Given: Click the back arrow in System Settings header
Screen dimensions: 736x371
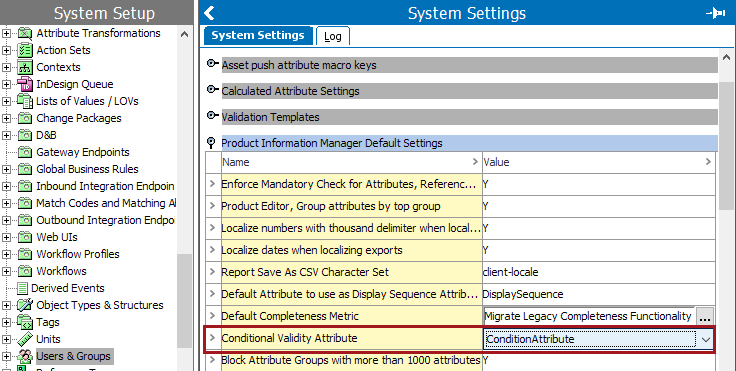Looking at the screenshot, I should click(x=209, y=13).
